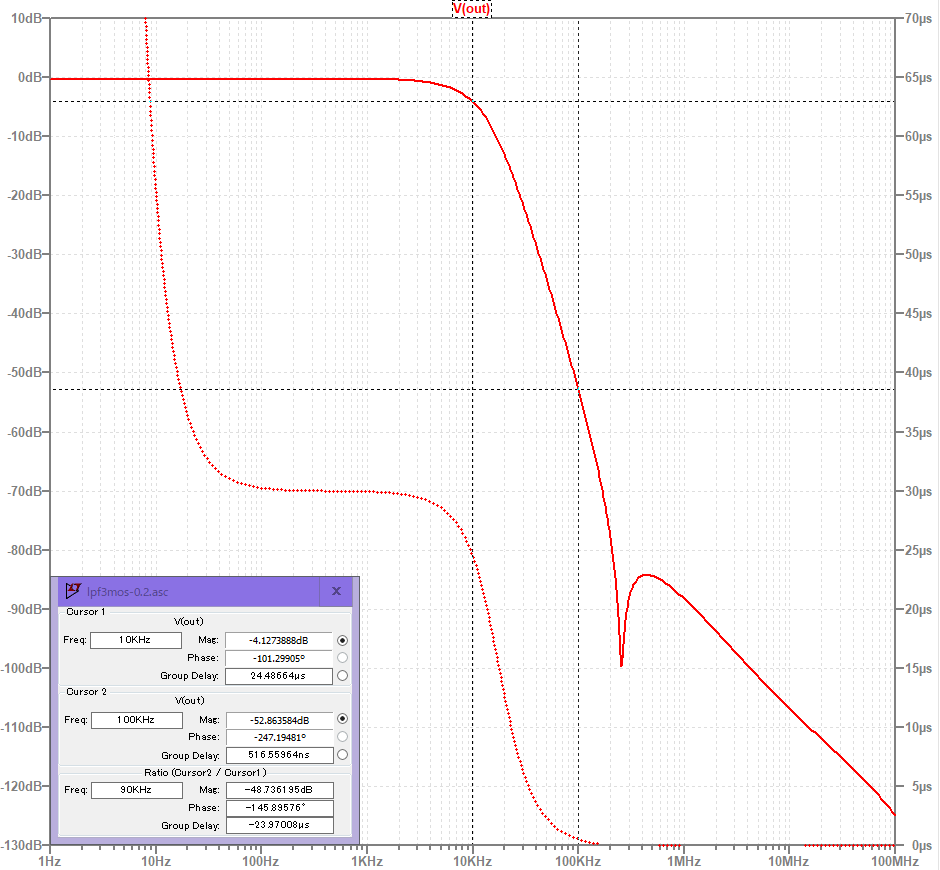Select the Phase radio button for Cursor 2
The image size is (940, 870).
point(341,737)
